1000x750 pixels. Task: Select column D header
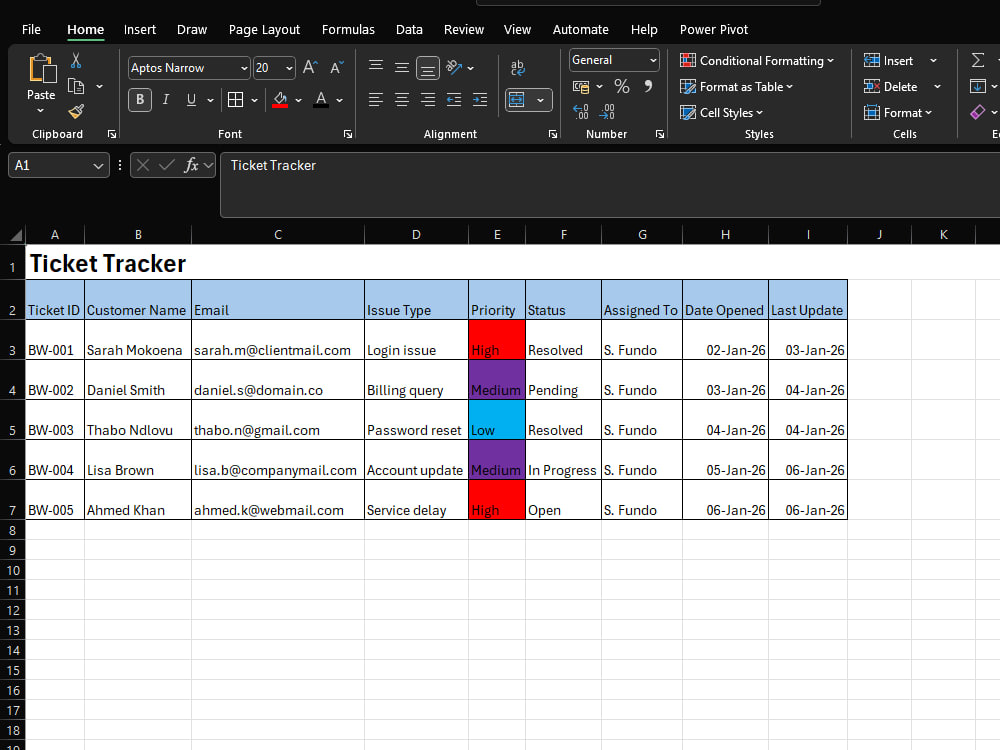click(416, 235)
